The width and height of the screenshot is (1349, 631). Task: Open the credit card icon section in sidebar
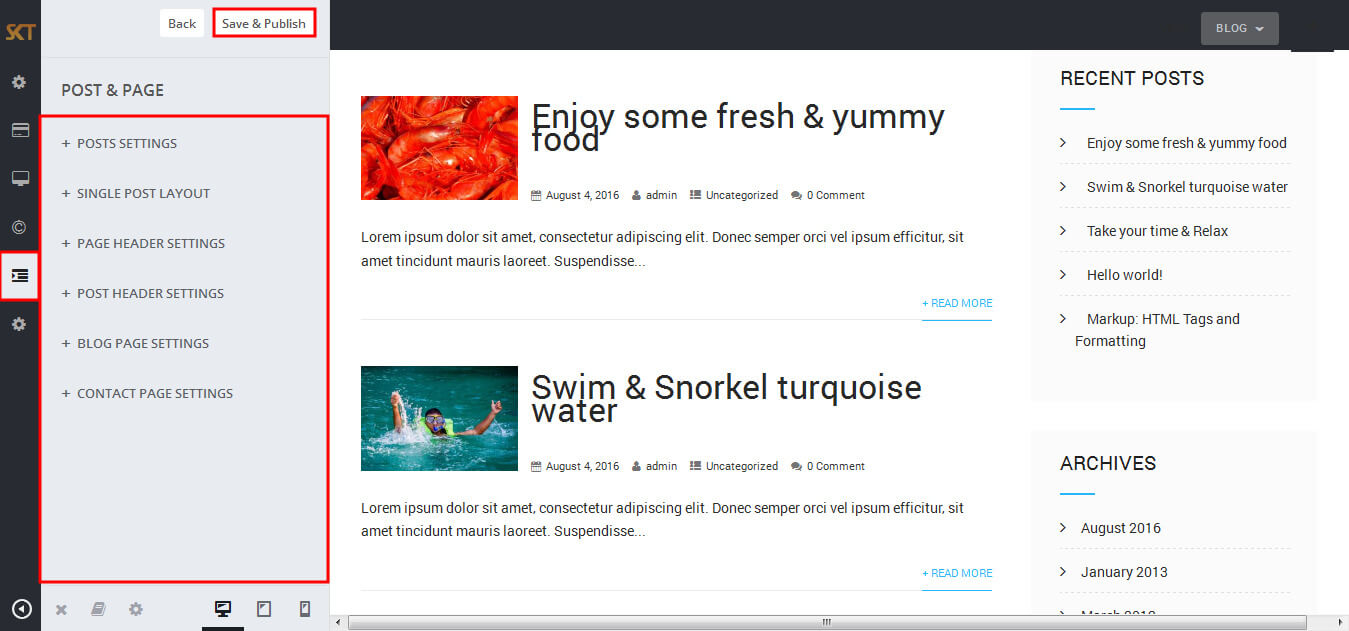(20, 130)
